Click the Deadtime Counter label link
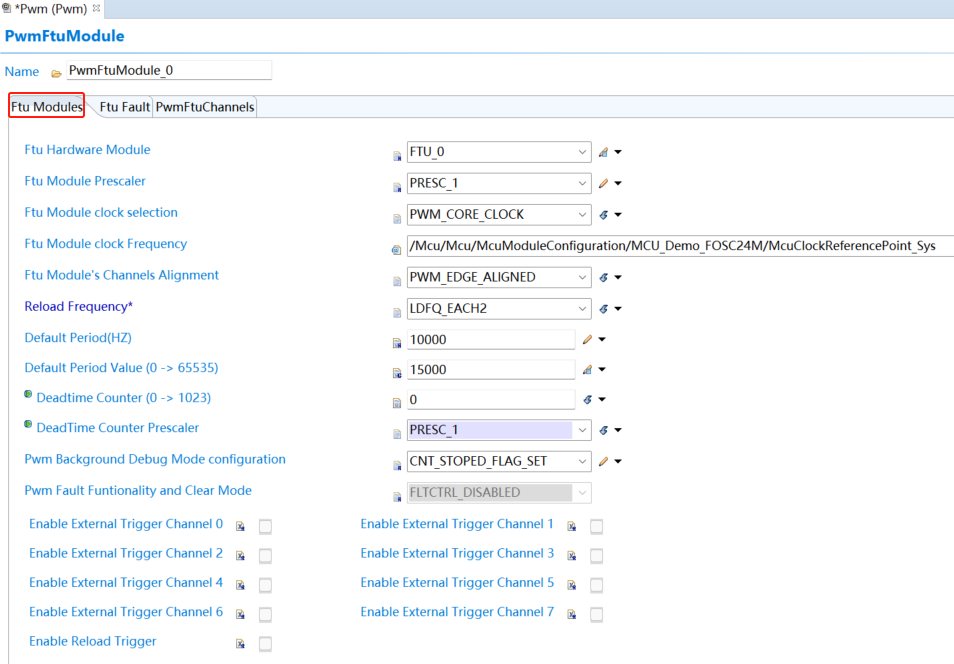Screen dimensions: 954x664 123,398
